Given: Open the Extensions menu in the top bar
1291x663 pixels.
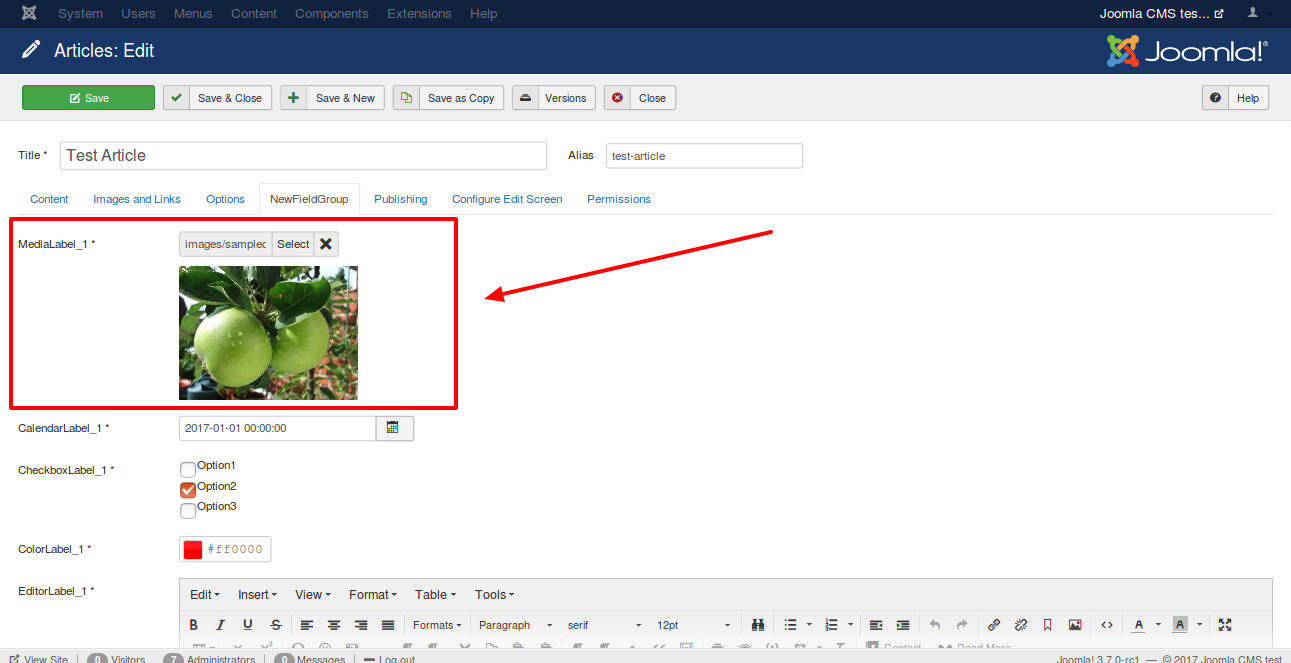Looking at the screenshot, I should click(x=420, y=14).
